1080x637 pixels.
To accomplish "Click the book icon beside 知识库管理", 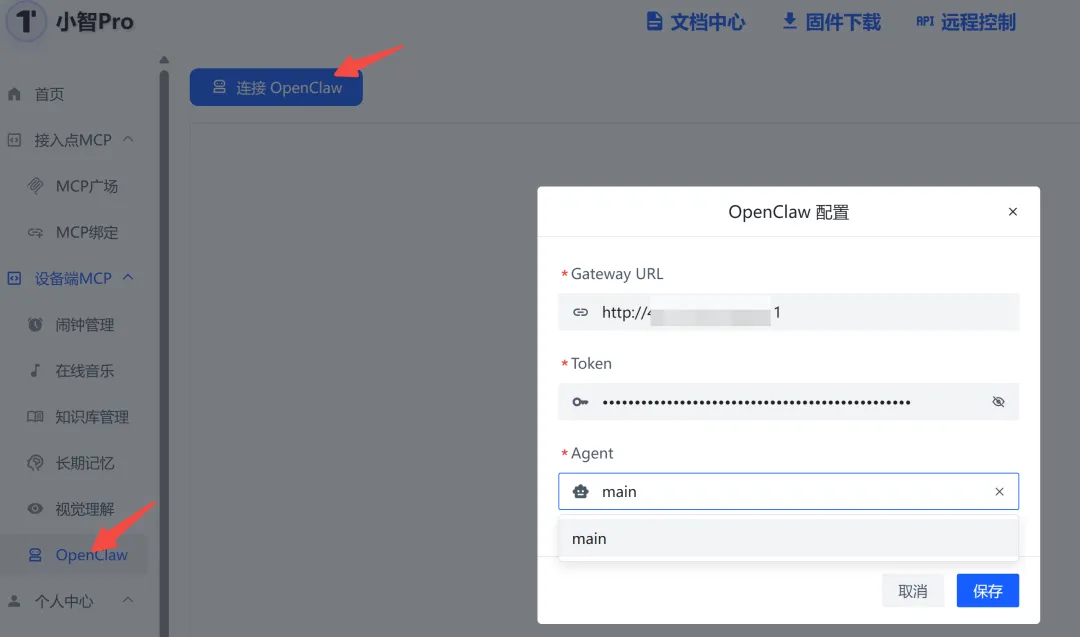I will pyautogui.click(x=35, y=416).
